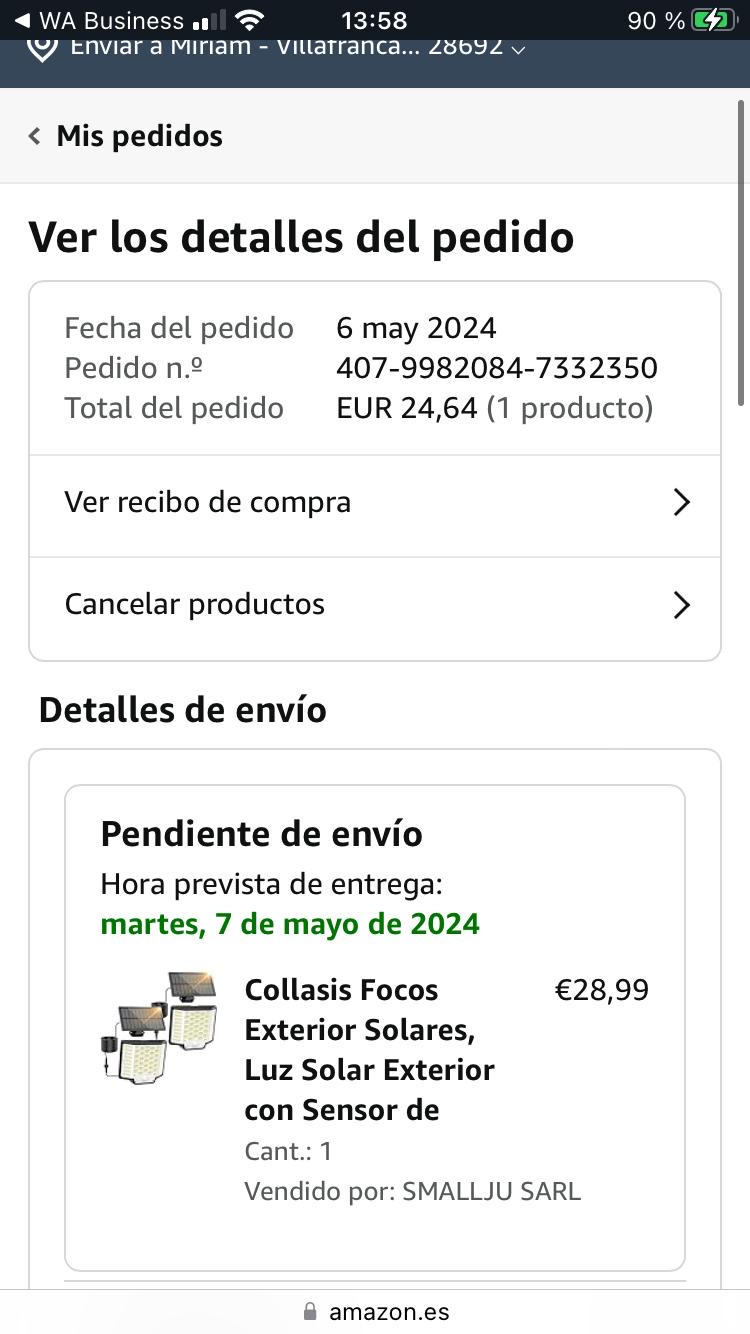Image resolution: width=750 pixels, height=1334 pixels.
Task: Tap the Wi-Fi status icon
Action: [249, 20]
